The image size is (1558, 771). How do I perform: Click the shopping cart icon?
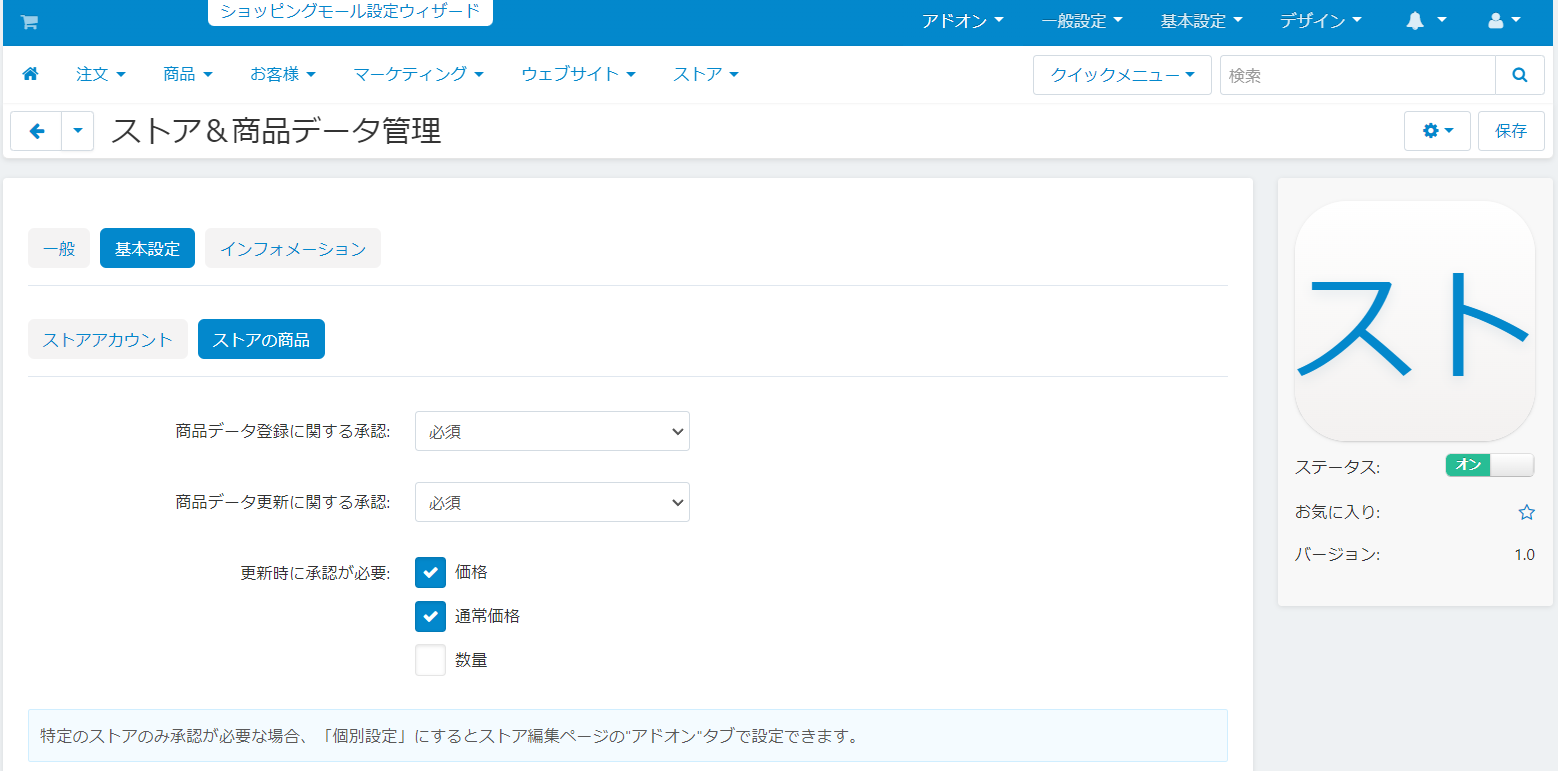pos(29,22)
